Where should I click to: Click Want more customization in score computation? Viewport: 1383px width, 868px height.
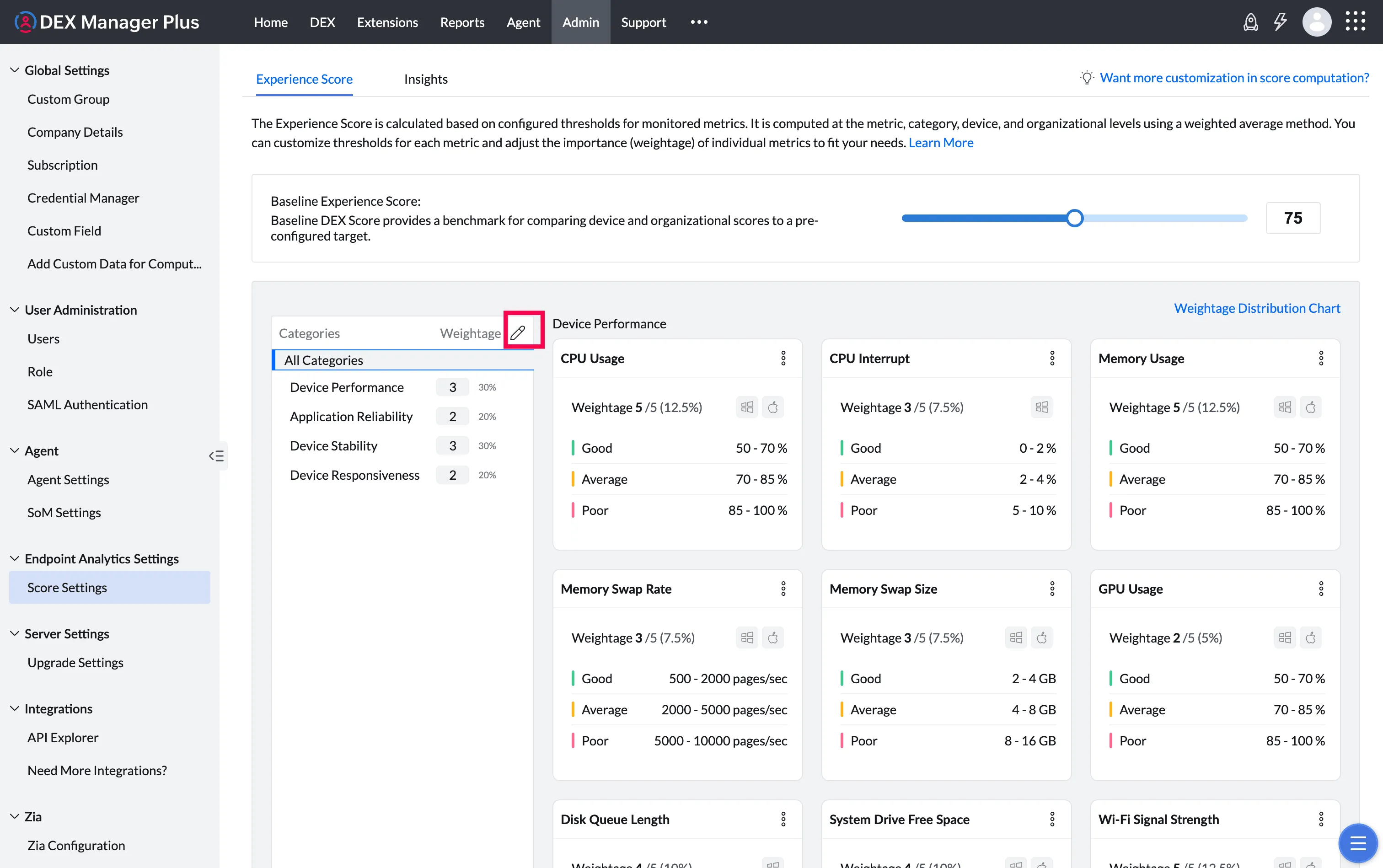(x=1234, y=77)
